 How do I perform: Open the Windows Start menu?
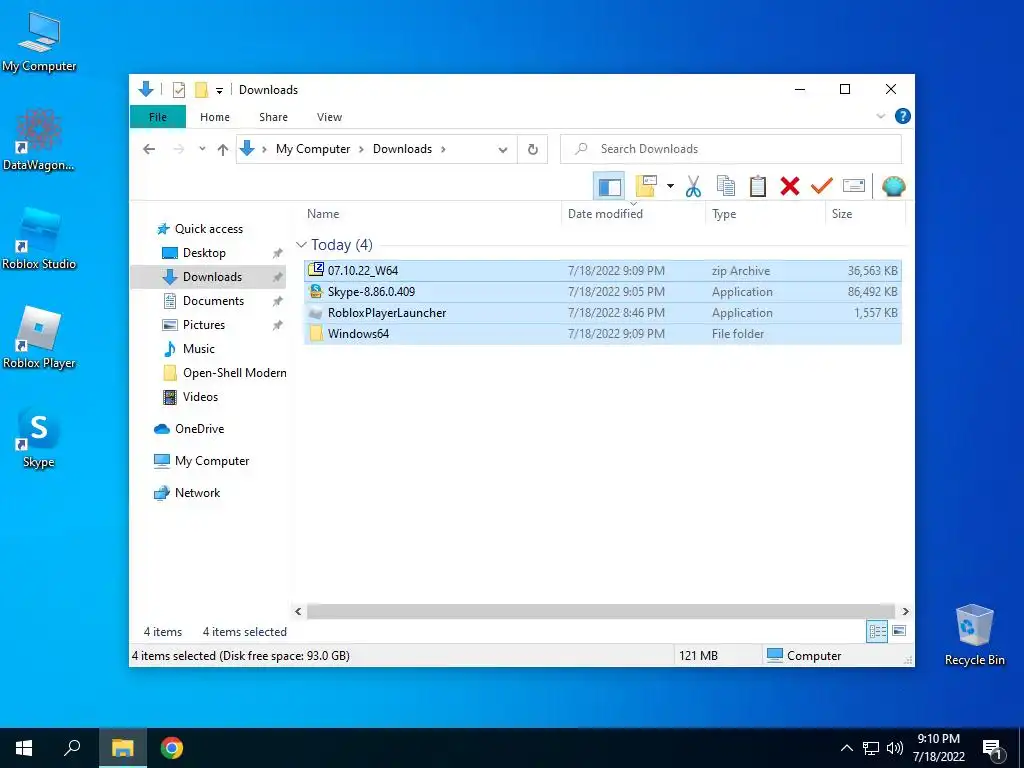click(24, 748)
